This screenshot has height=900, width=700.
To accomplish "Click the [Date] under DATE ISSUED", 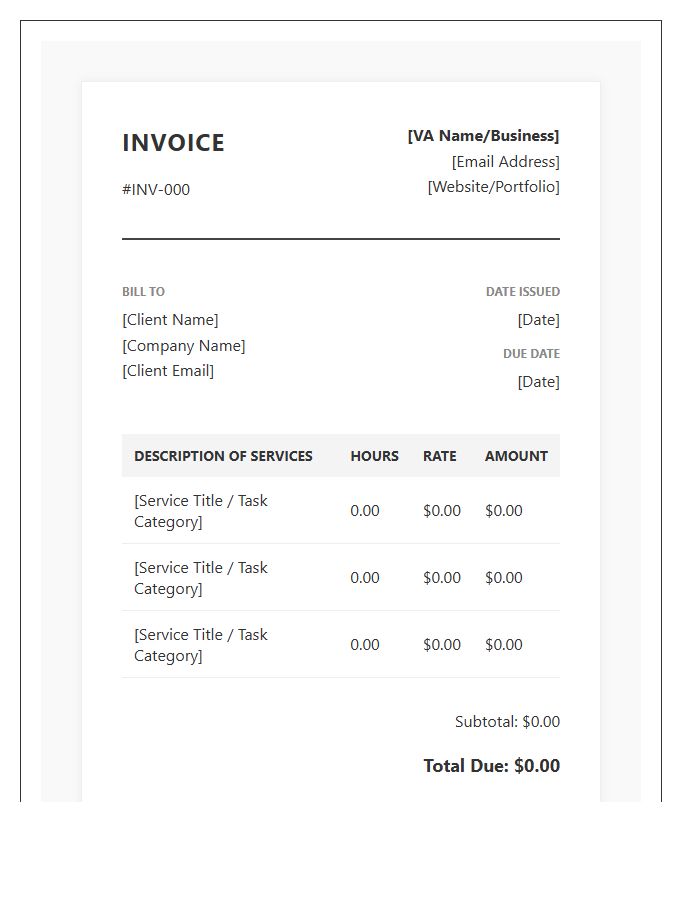I will point(538,320).
